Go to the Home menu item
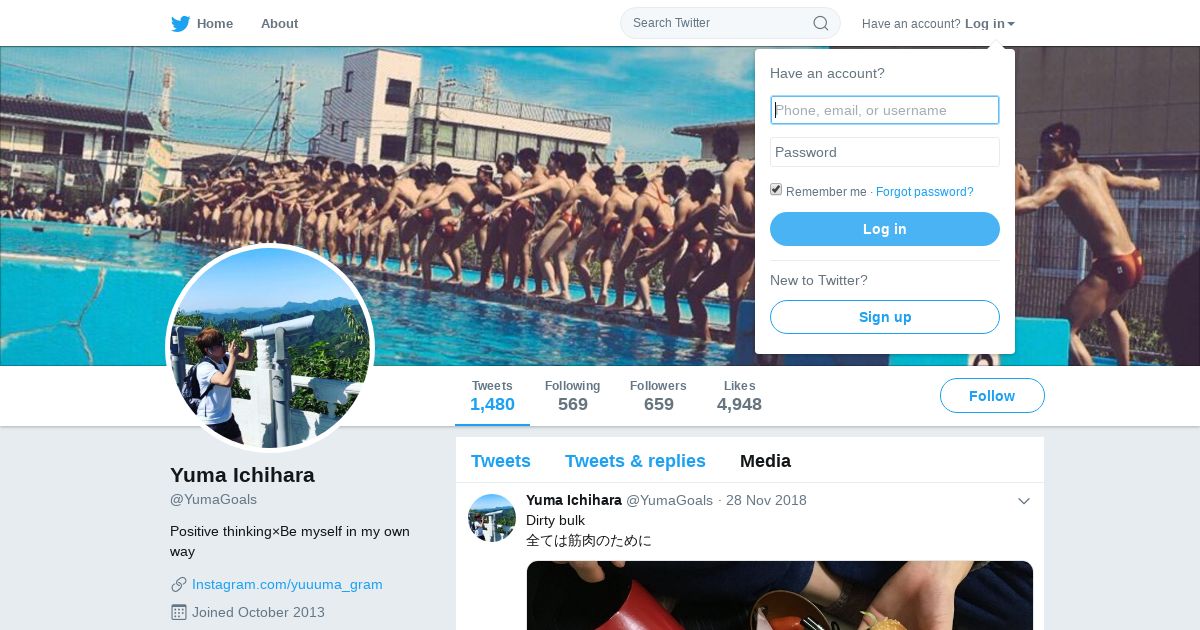This screenshot has height=630, width=1200. [214, 23]
